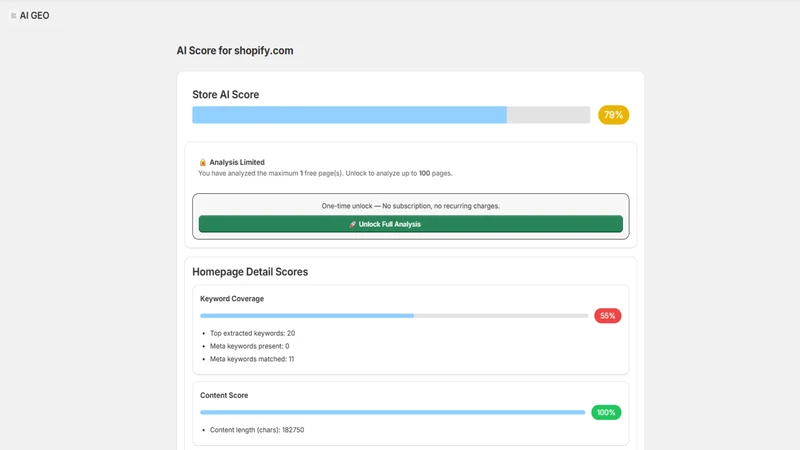The width and height of the screenshot is (800, 450).
Task: Click the Store AI Score progress bar
Action: (391, 115)
